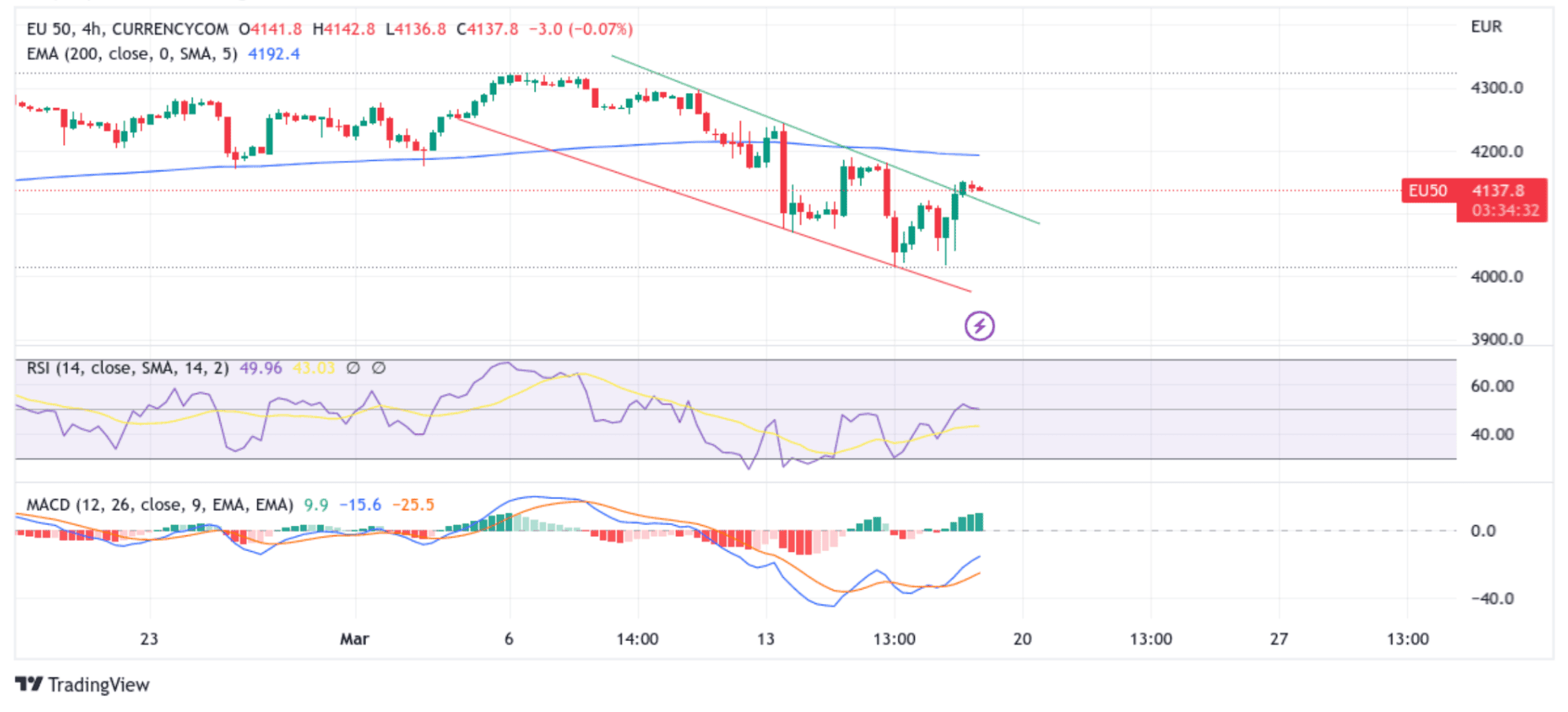
Task: Click the close price C4137.8
Action: 487,29
